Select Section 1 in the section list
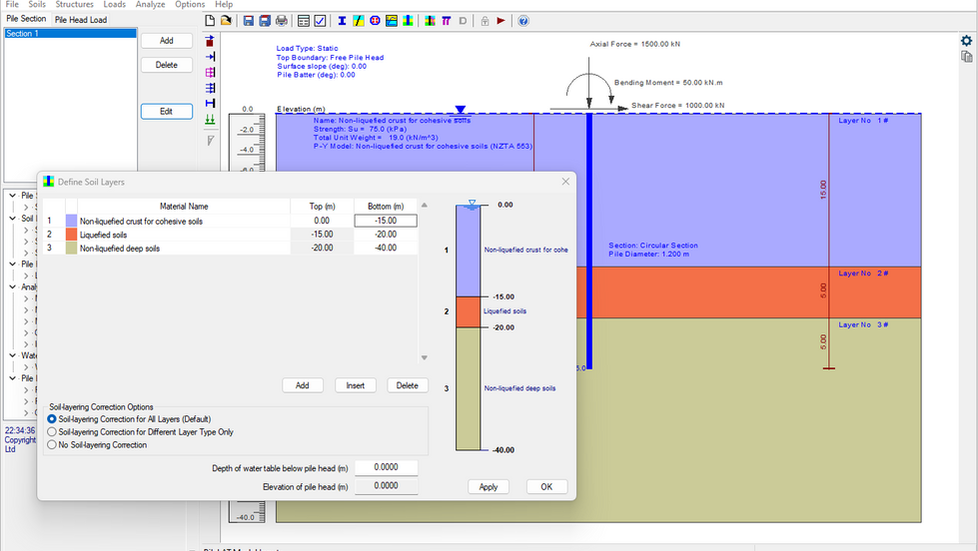This screenshot has height=551, width=978. (x=70, y=34)
